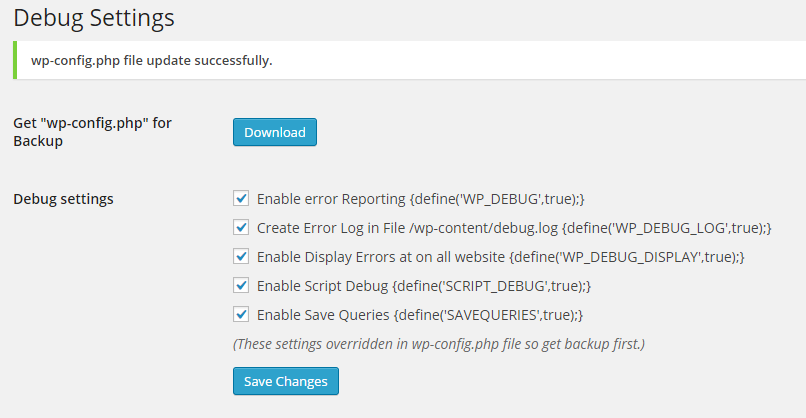806x418 pixels.
Task: Toggle Enable Display Errors WP_DEBUG_DISPLAY checkbox
Action: pos(241,256)
